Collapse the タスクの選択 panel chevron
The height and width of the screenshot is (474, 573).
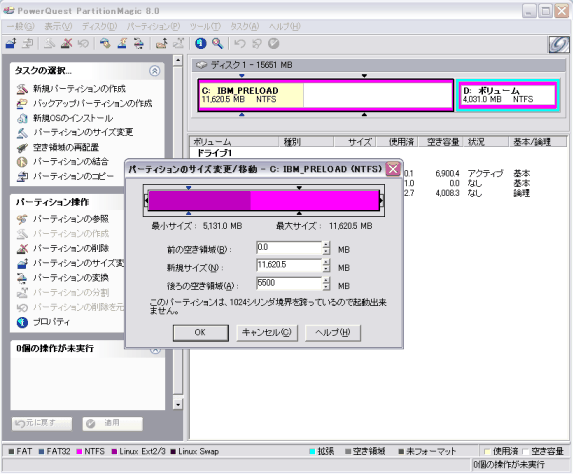pos(155,71)
